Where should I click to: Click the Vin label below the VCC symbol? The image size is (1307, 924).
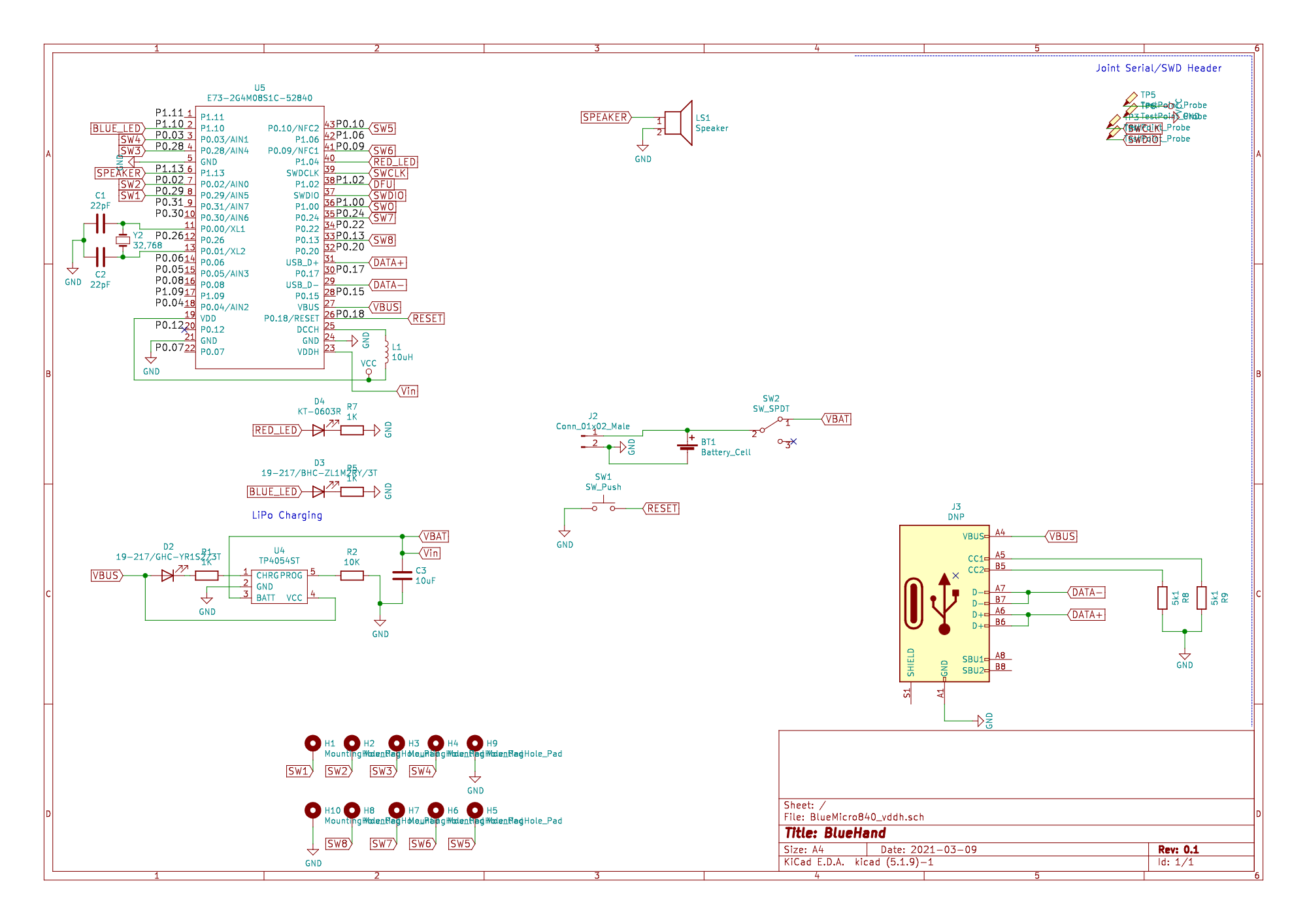408,391
